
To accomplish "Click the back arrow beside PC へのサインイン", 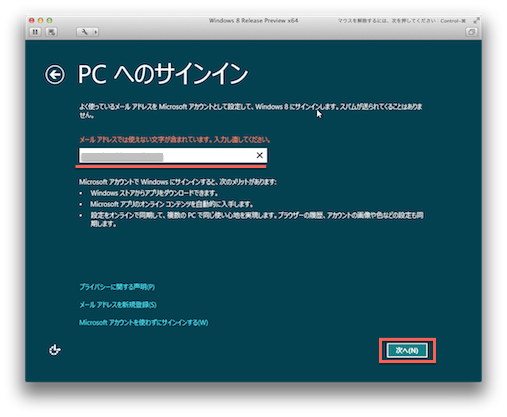I will click(55, 74).
